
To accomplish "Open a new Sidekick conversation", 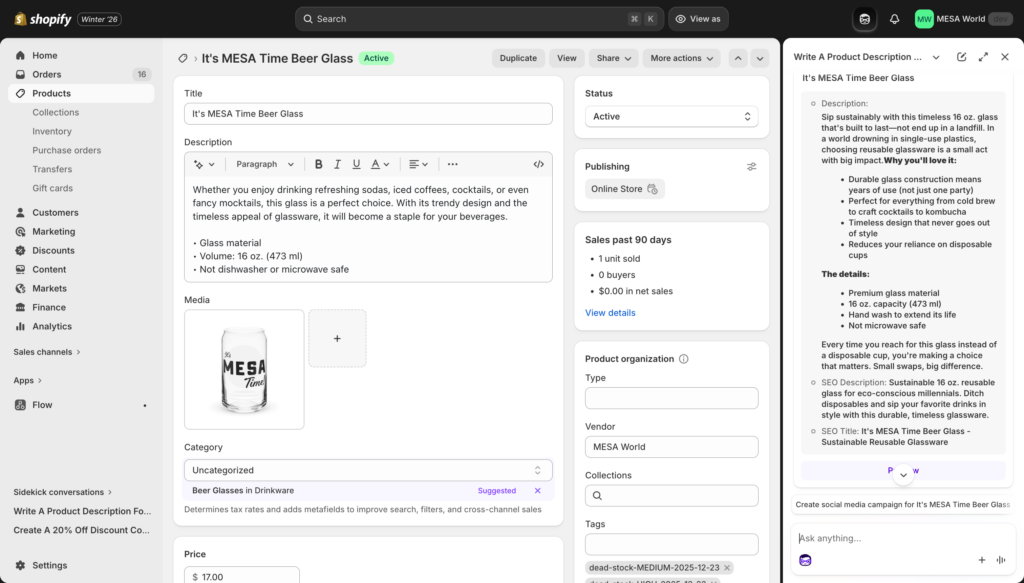I will (x=961, y=57).
